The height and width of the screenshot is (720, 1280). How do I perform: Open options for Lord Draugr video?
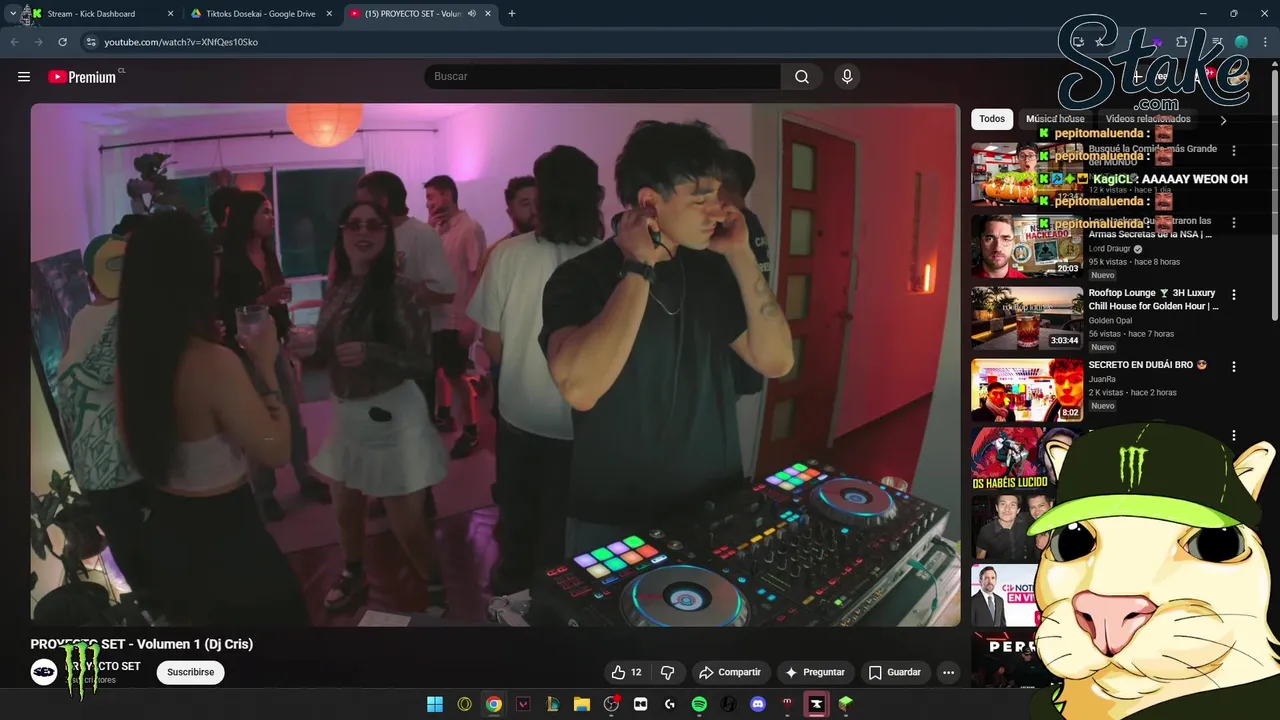point(1233,223)
